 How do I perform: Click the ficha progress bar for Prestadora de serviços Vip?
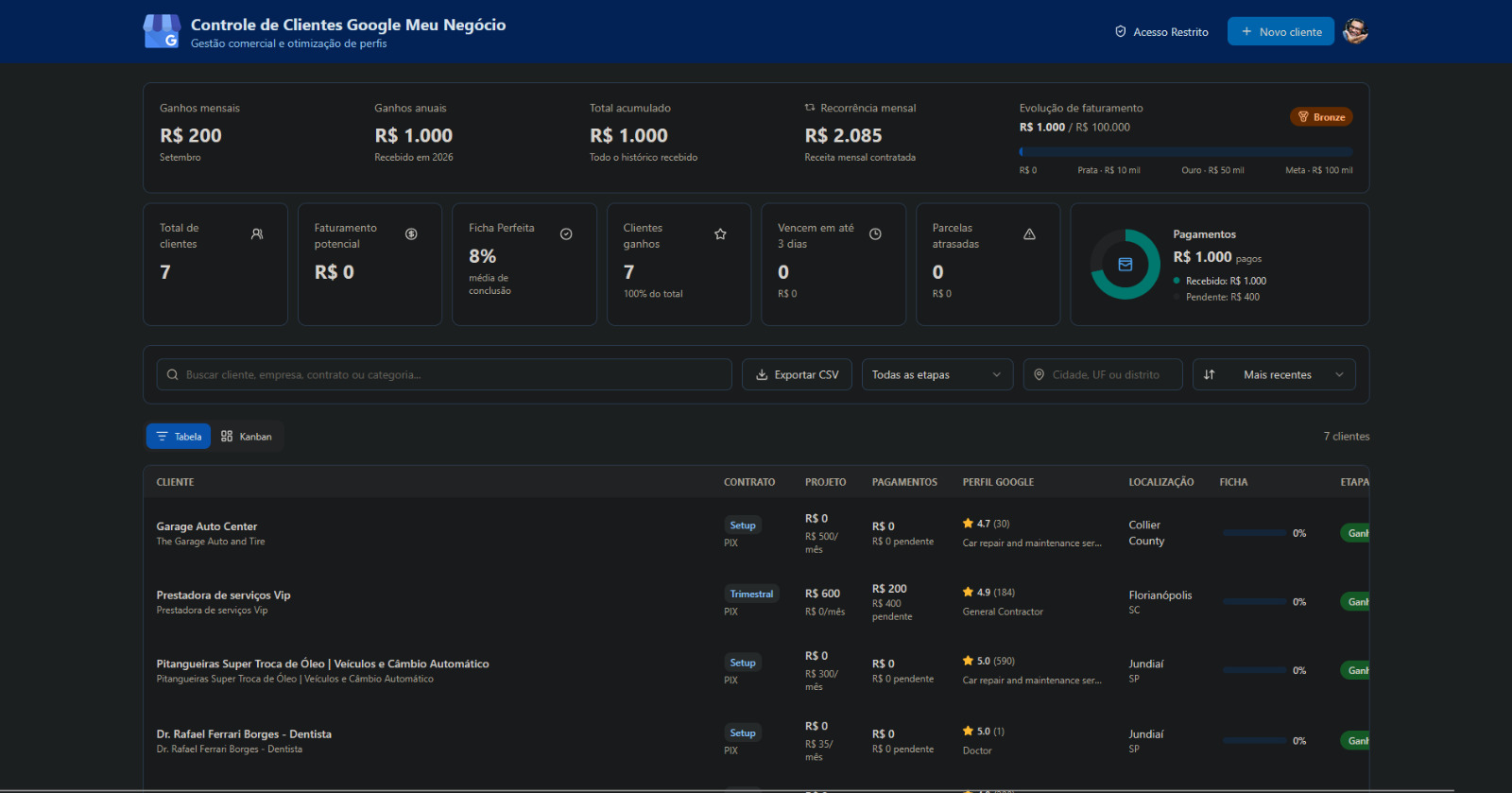[x=1254, y=601]
